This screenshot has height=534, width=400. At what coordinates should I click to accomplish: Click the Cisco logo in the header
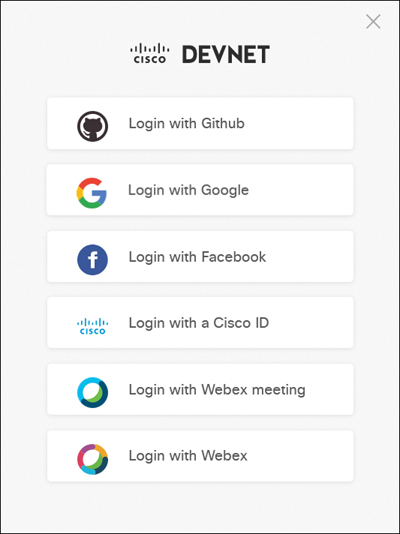pyautogui.click(x=150, y=53)
